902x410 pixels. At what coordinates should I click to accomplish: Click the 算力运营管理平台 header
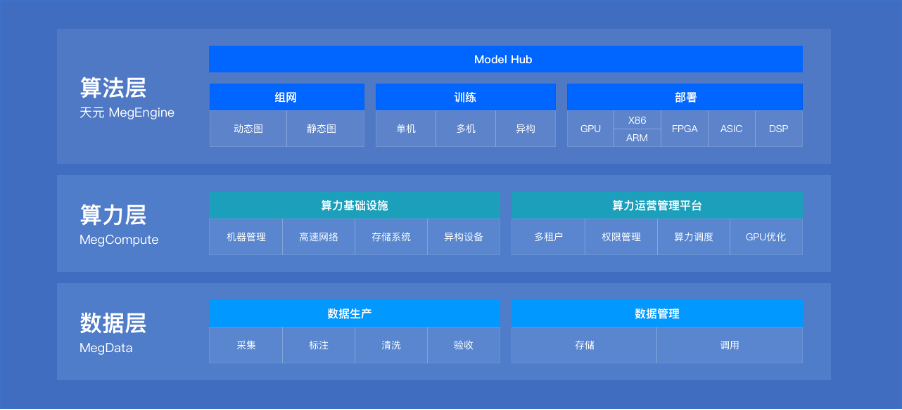click(657, 205)
